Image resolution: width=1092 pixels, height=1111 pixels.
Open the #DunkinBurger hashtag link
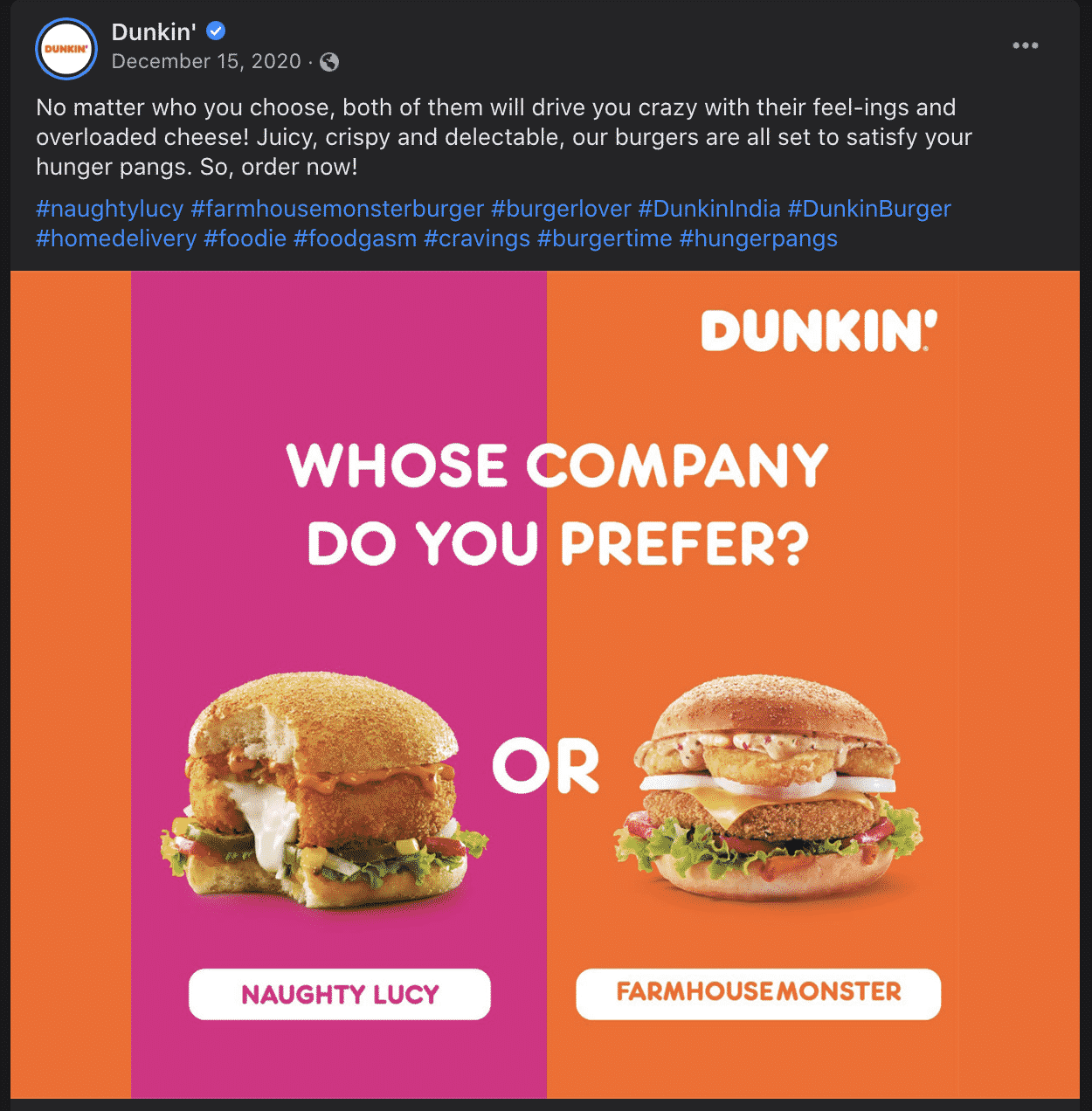869,209
